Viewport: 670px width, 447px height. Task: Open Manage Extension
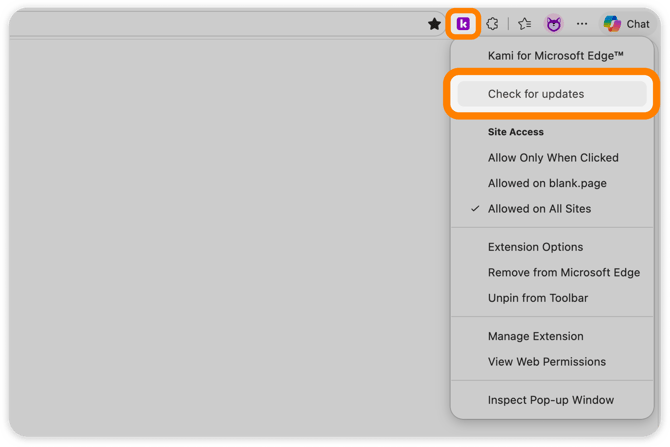[552, 336]
